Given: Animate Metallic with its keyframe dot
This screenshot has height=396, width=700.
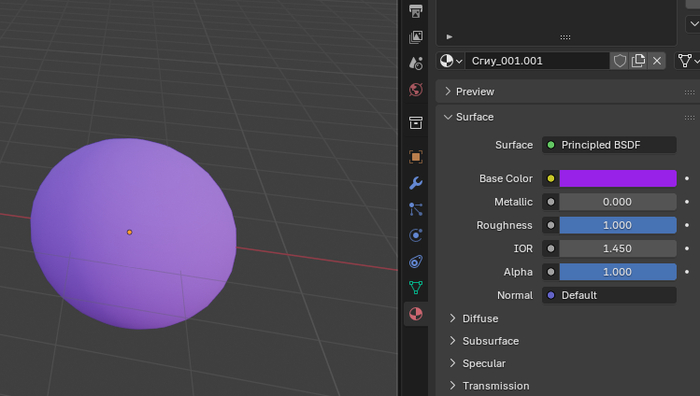Looking at the screenshot, I should [687, 202].
